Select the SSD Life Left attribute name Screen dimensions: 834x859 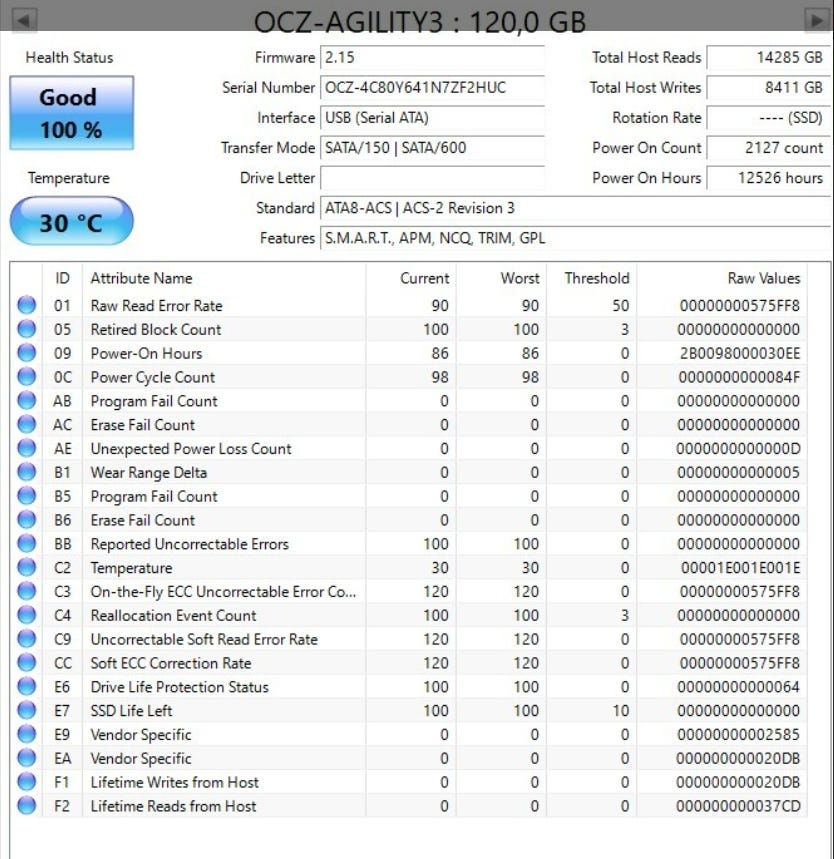(x=132, y=710)
